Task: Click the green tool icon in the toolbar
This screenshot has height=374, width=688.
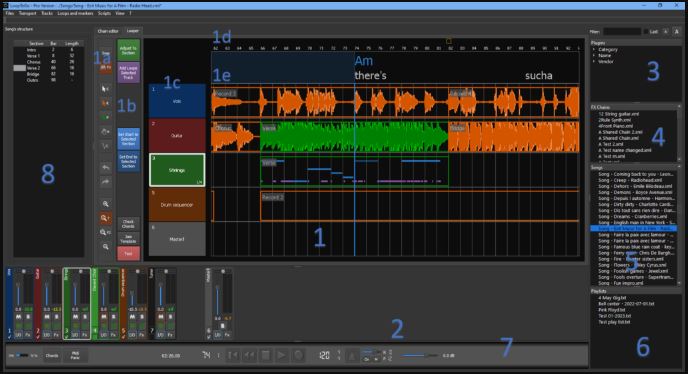Action: pyautogui.click(x=105, y=118)
